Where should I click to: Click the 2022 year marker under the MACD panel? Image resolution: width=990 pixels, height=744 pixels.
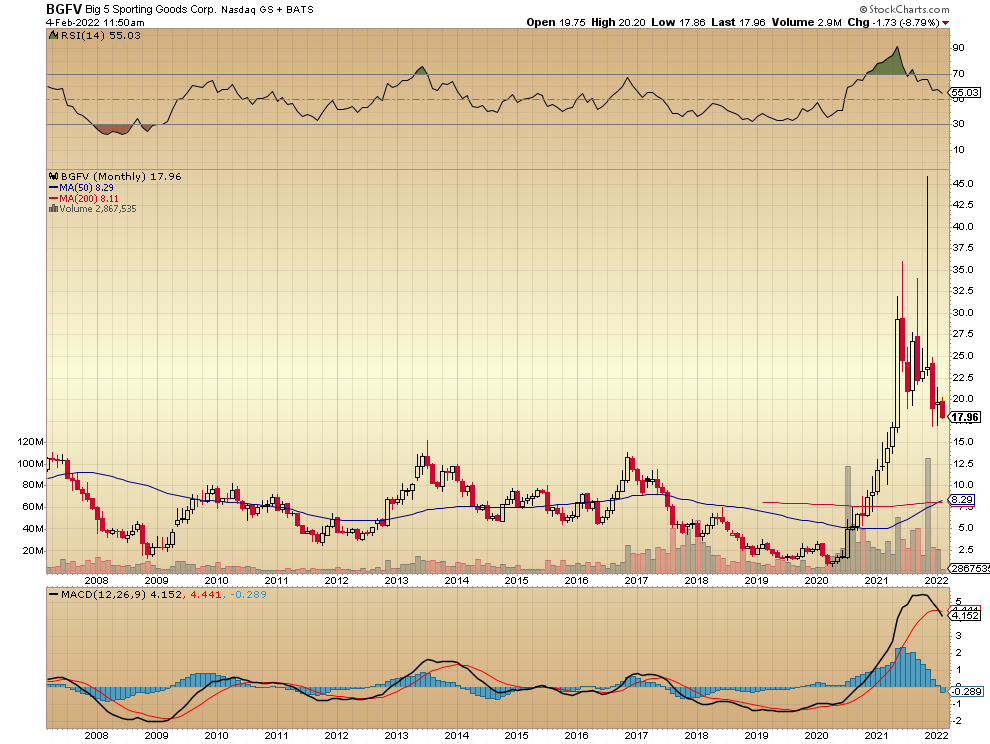[x=936, y=736]
